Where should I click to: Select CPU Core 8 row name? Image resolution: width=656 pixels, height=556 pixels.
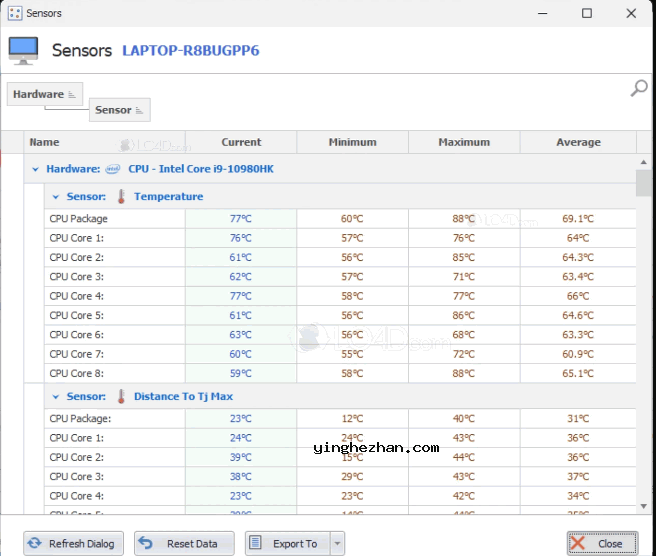click(77, 373)
